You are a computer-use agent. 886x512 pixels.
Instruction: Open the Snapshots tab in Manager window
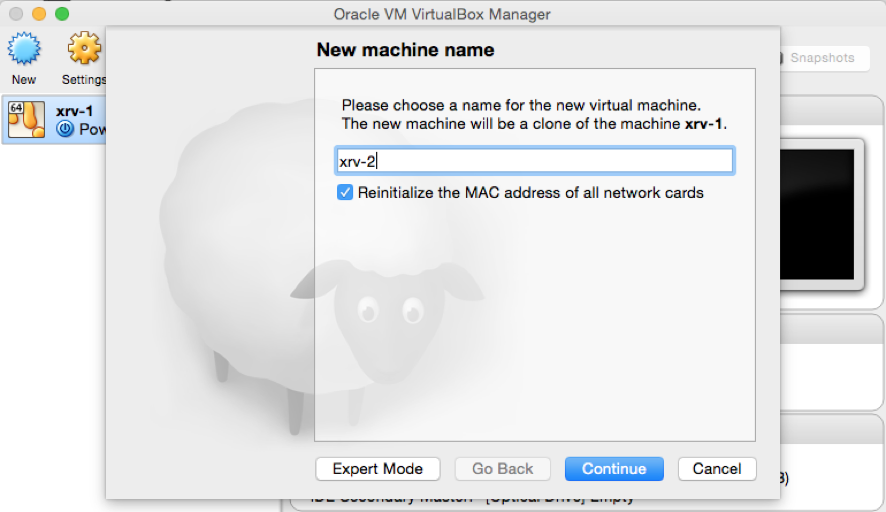(x=822, y=58)
